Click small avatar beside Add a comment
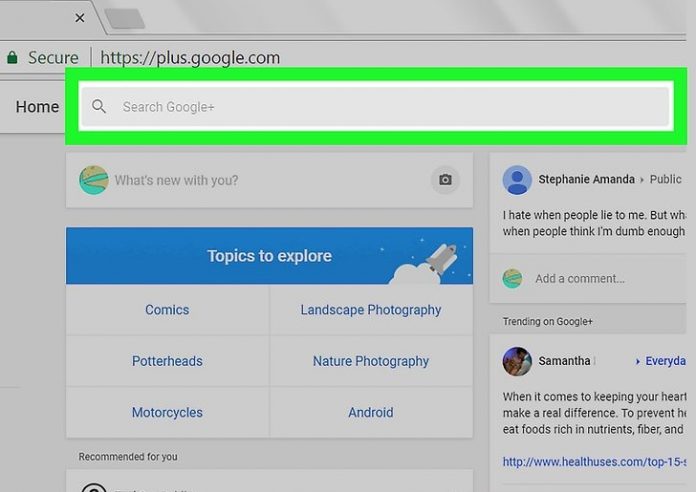696x492 pixels. (512, 279)
